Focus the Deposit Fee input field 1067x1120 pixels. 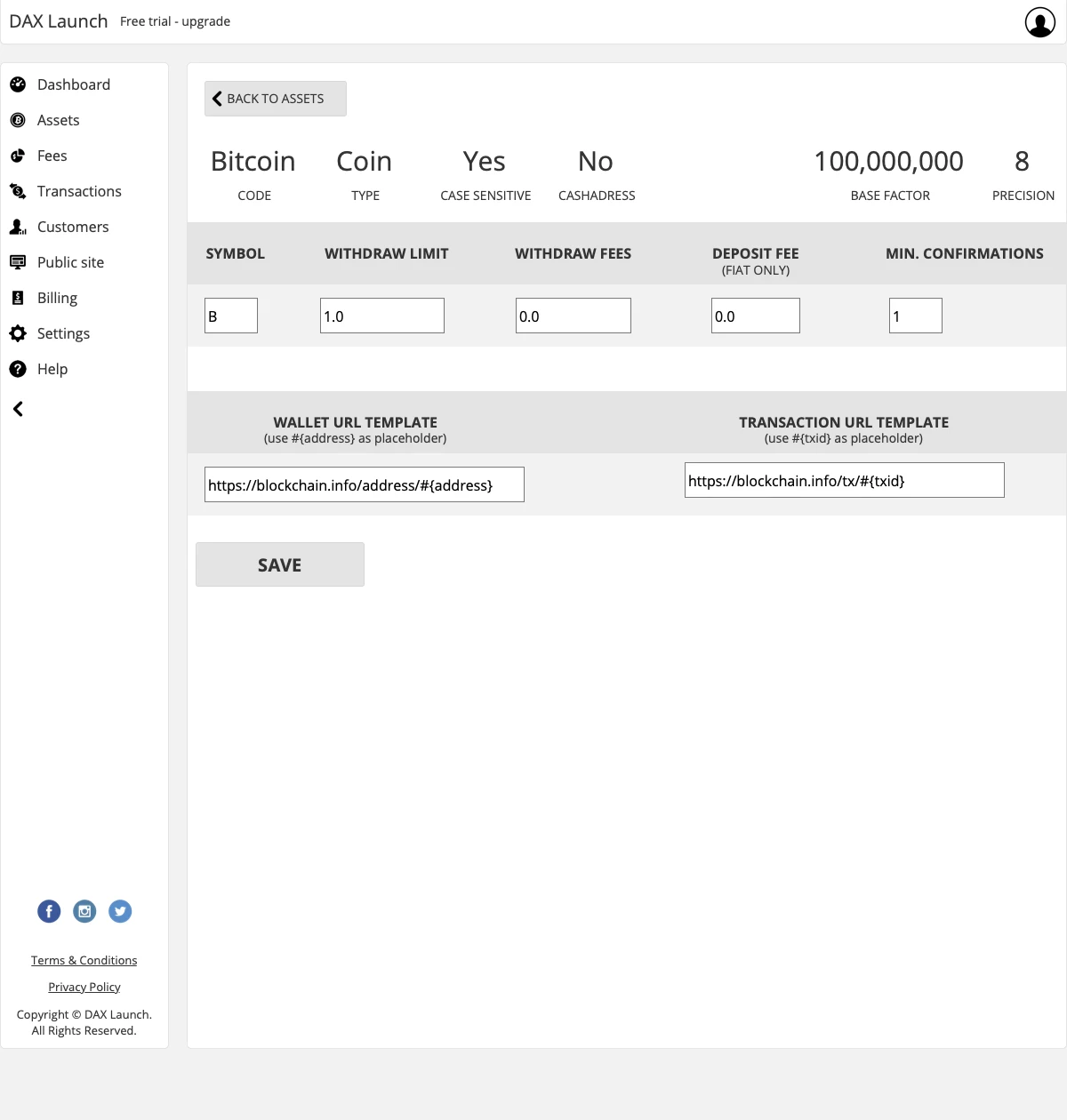pyautogui.click(x=756, y=316)
